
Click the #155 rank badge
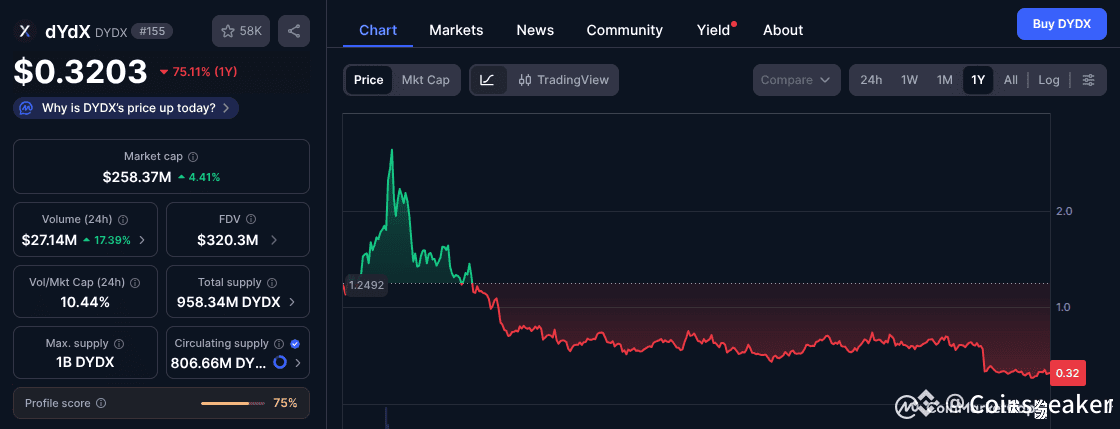point(151,31)
